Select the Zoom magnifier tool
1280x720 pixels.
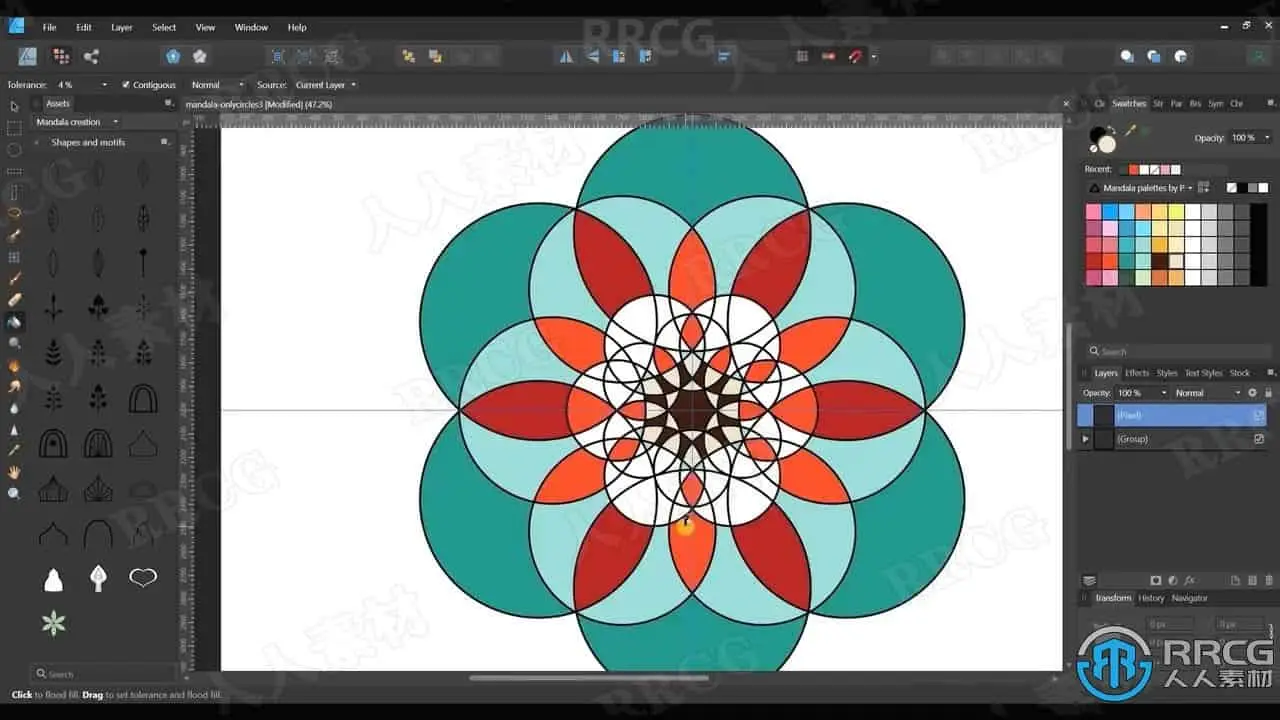[14, 493]
